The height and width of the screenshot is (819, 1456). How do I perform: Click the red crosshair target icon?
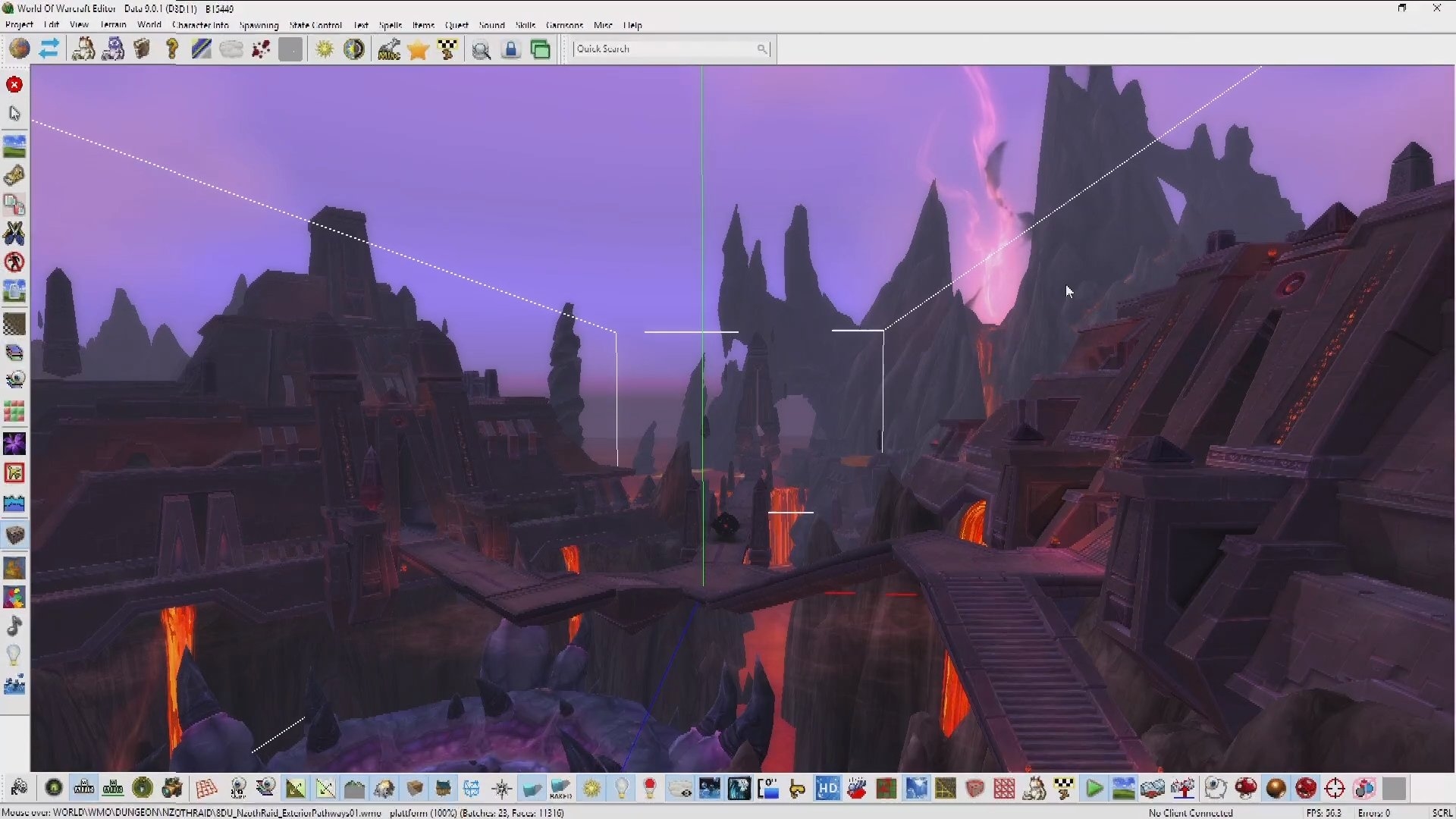pyautogui.click(x=1335, y=789)
